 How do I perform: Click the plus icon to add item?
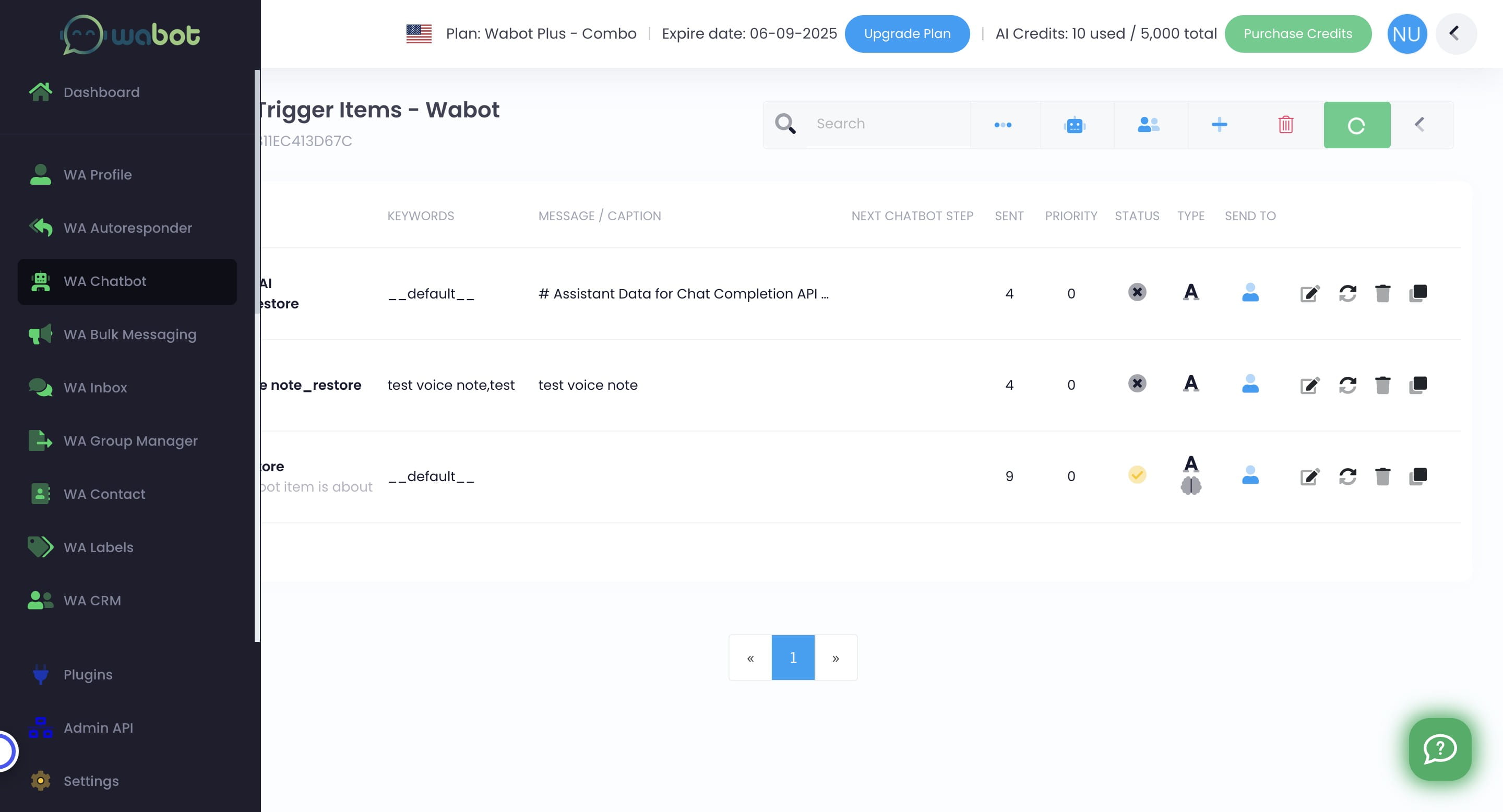click(x=1219, y=125)
